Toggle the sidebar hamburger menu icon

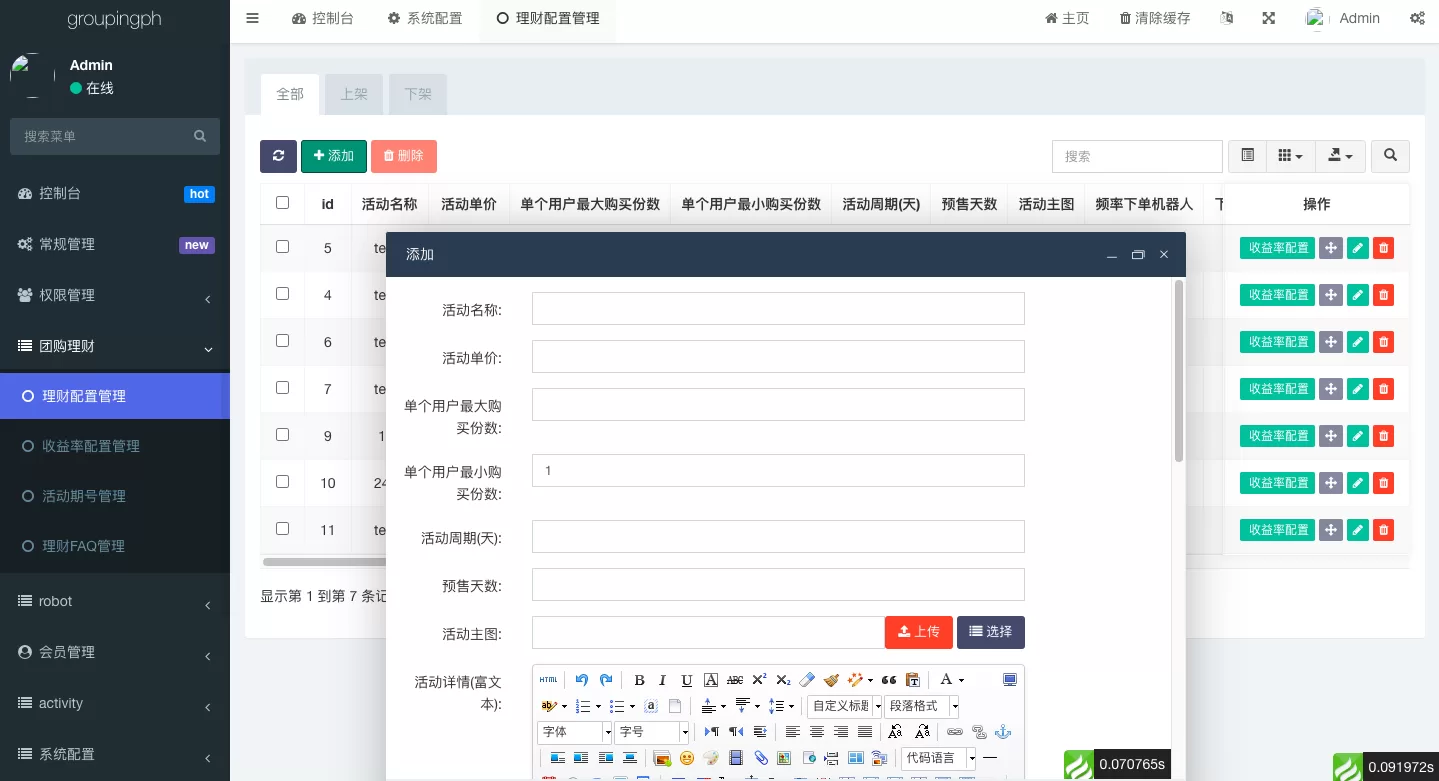(252, 18)
